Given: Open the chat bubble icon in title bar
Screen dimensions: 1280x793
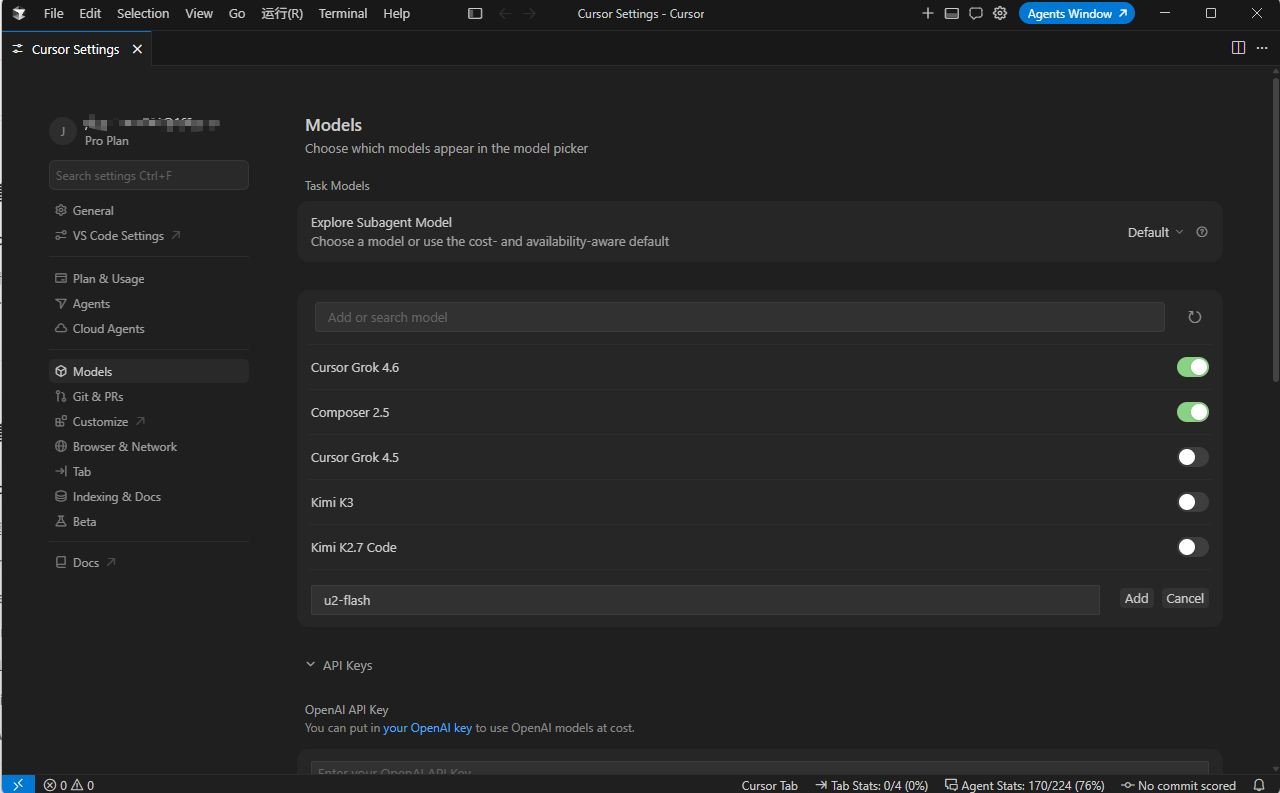Looking at the screenshot, I should 976,14.
